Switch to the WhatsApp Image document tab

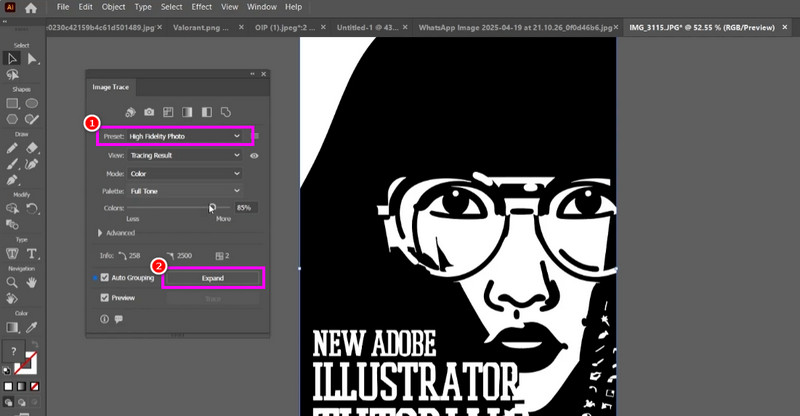(515, 28)
